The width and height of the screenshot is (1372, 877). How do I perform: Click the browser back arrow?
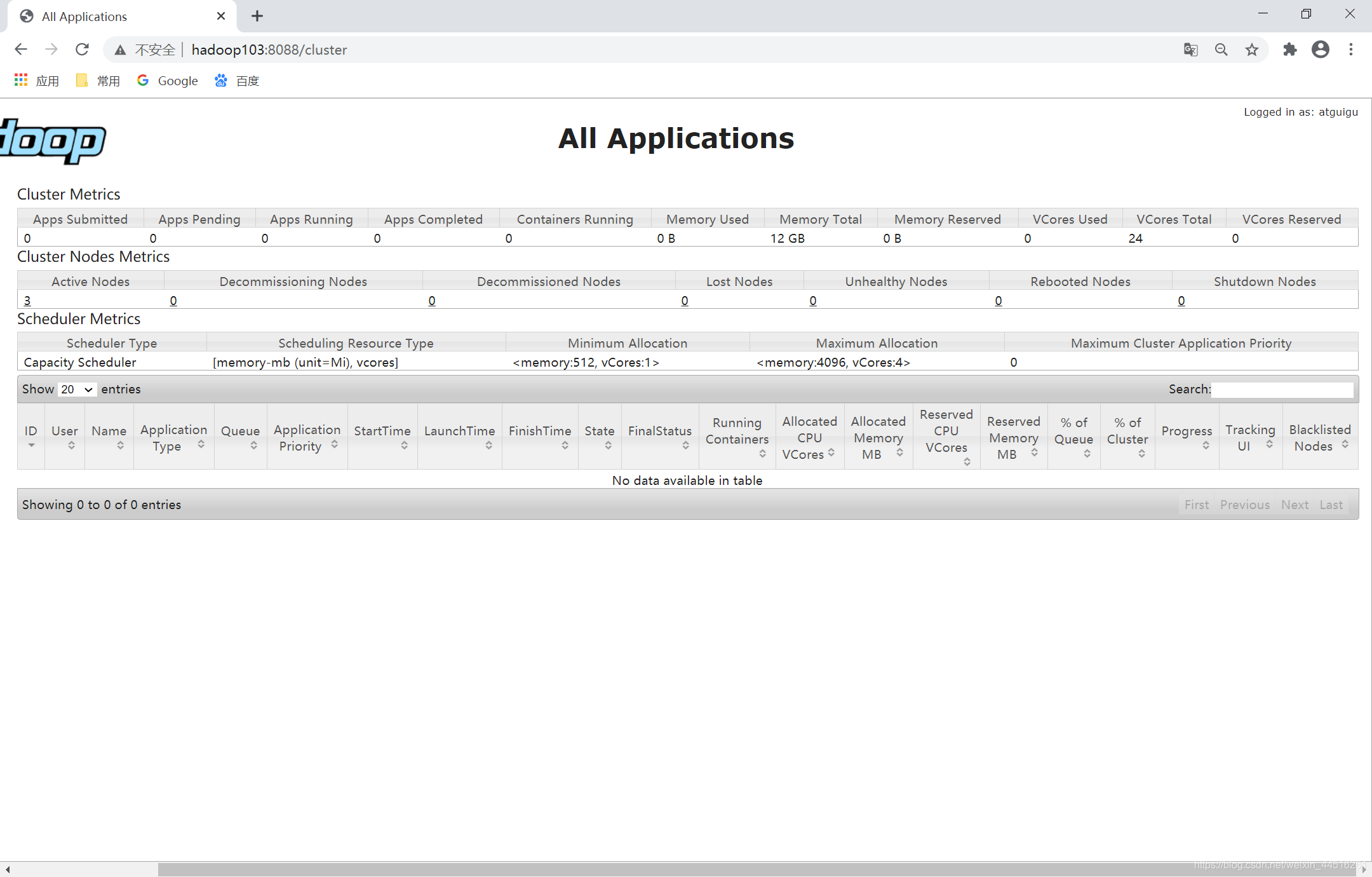tap(21, 50)
